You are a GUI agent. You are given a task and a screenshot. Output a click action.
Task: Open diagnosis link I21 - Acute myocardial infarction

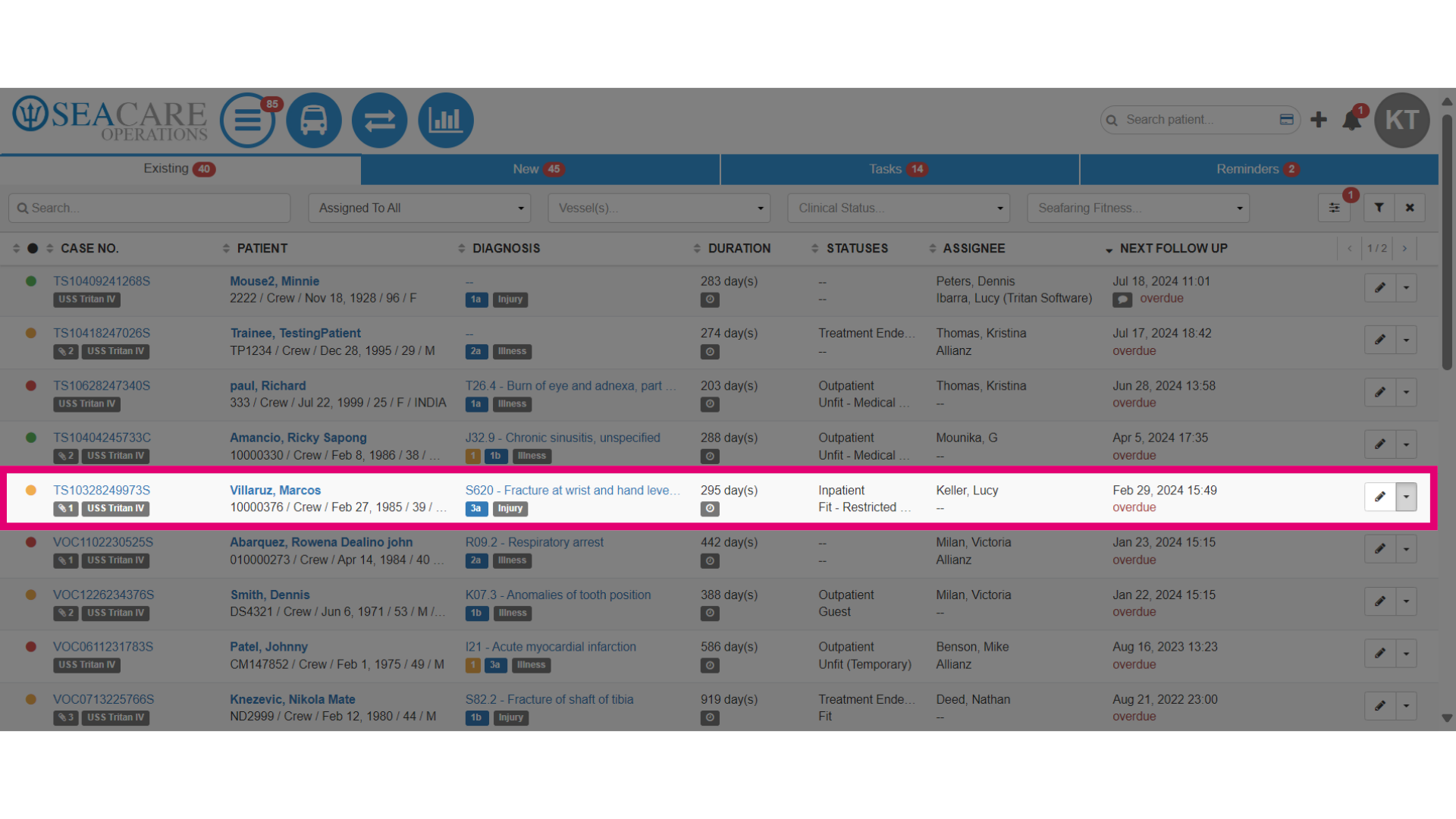[551, 647]
